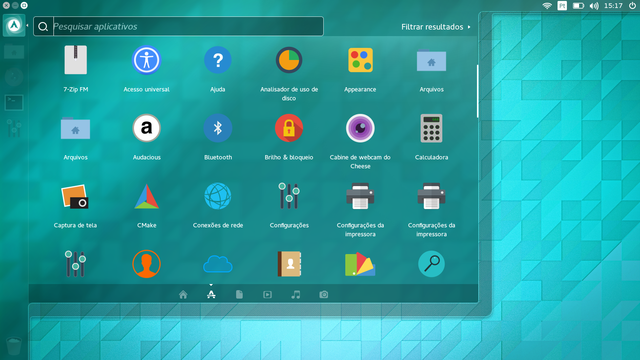Open the Pt keyboard layout indicator
Image resolution: width=640 pixels, height=360 pixels.
562,6
